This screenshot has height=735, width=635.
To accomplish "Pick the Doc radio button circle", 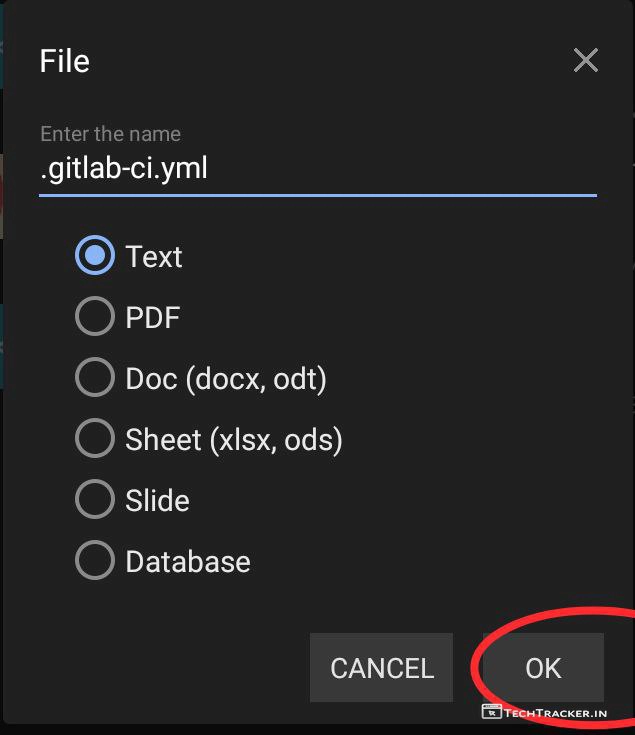I will pyautogui.click(x=95, y=379).
